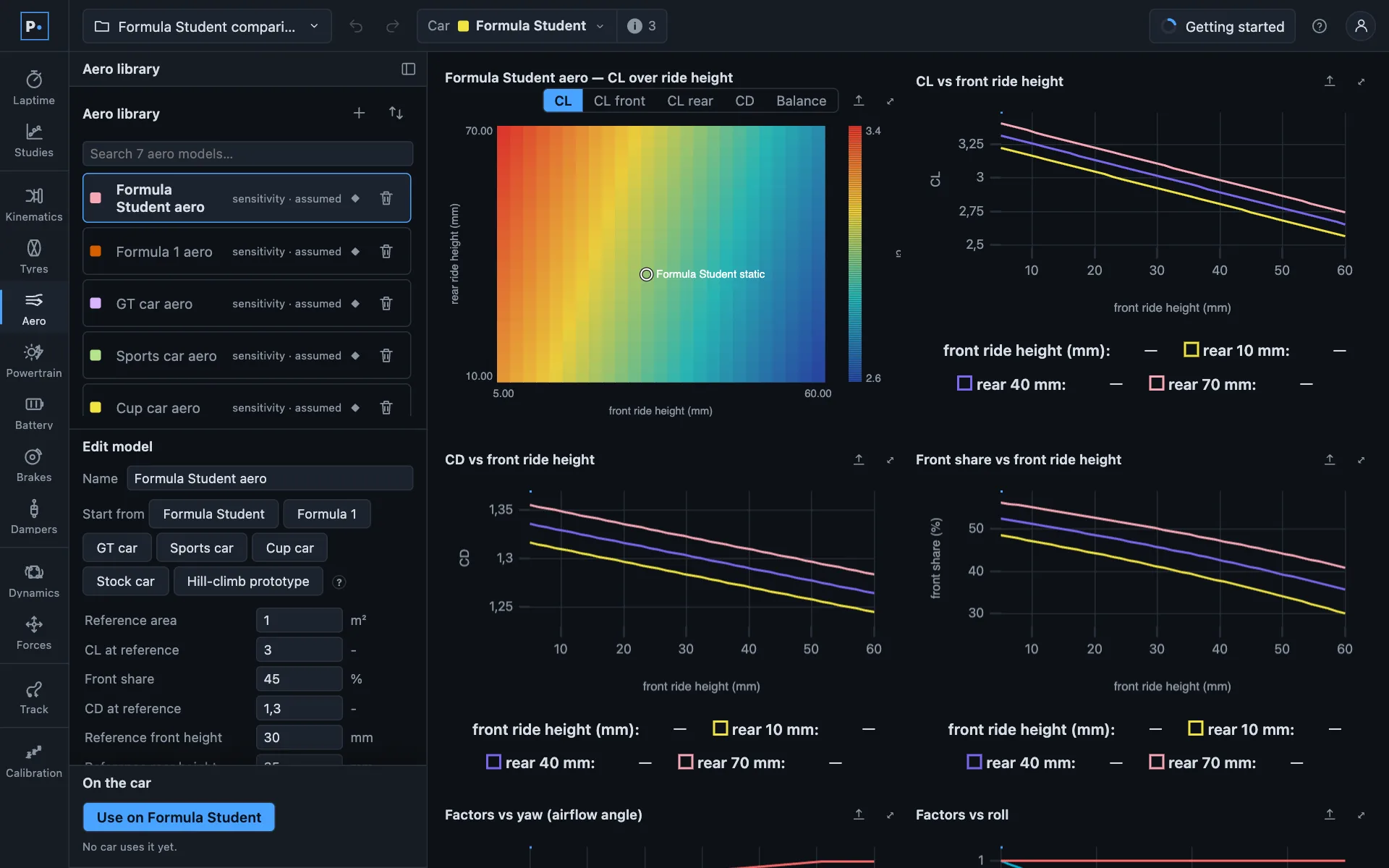Start from the Hill-climb prototype preset
Image resolution: width=1389 pixels, height=868 pixels.
pyautogui.click(x=247, y=582)
